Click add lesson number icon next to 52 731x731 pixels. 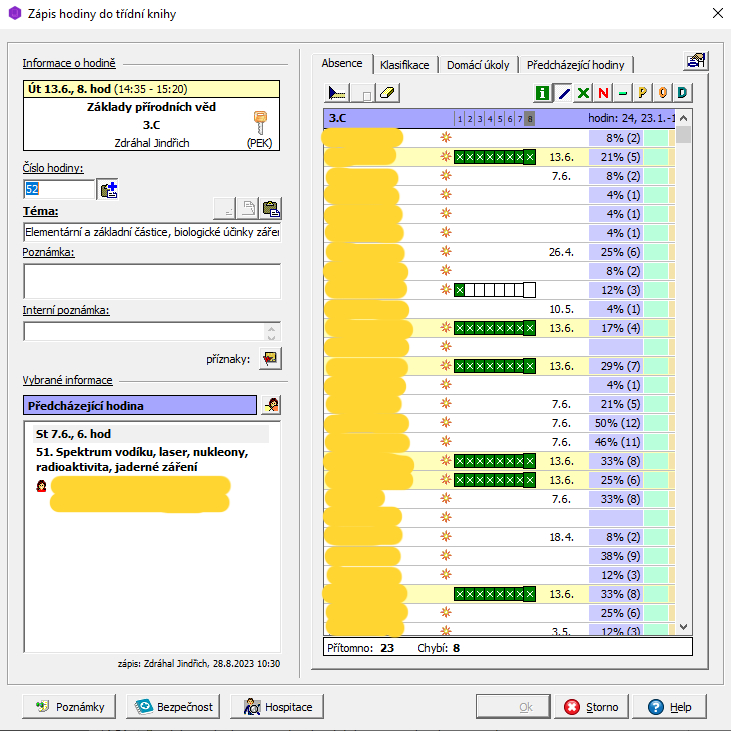[x=109, y=189]
